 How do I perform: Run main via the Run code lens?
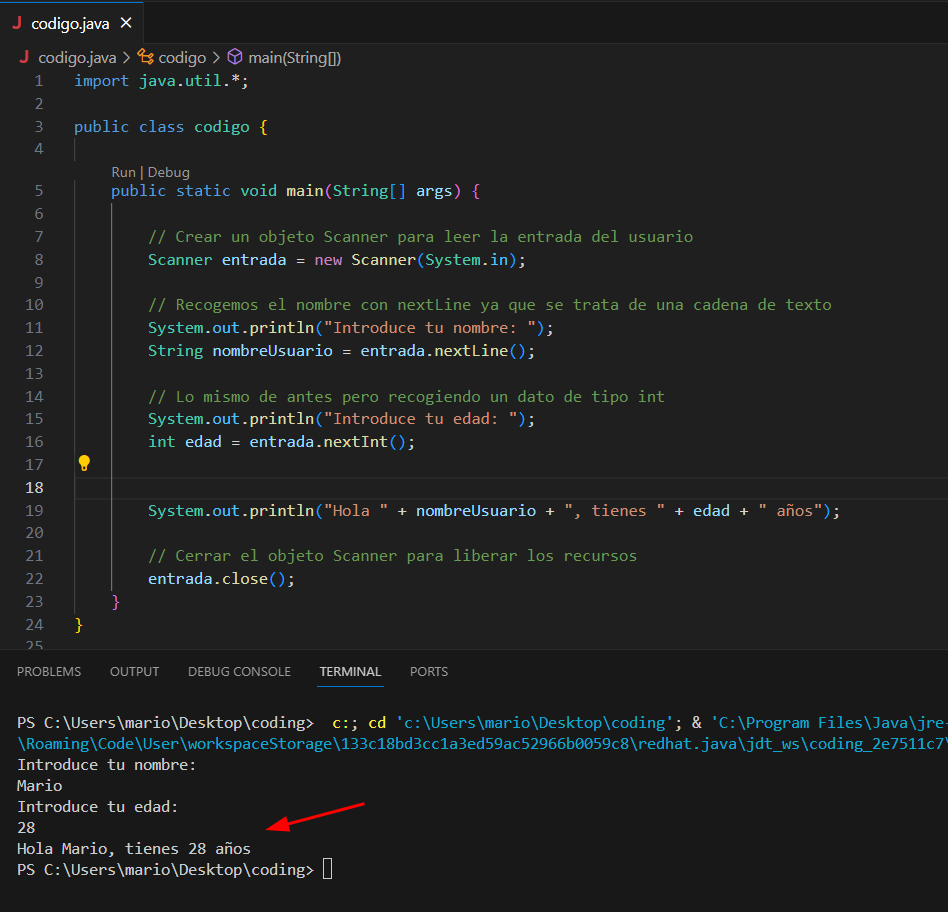[123, 172]
